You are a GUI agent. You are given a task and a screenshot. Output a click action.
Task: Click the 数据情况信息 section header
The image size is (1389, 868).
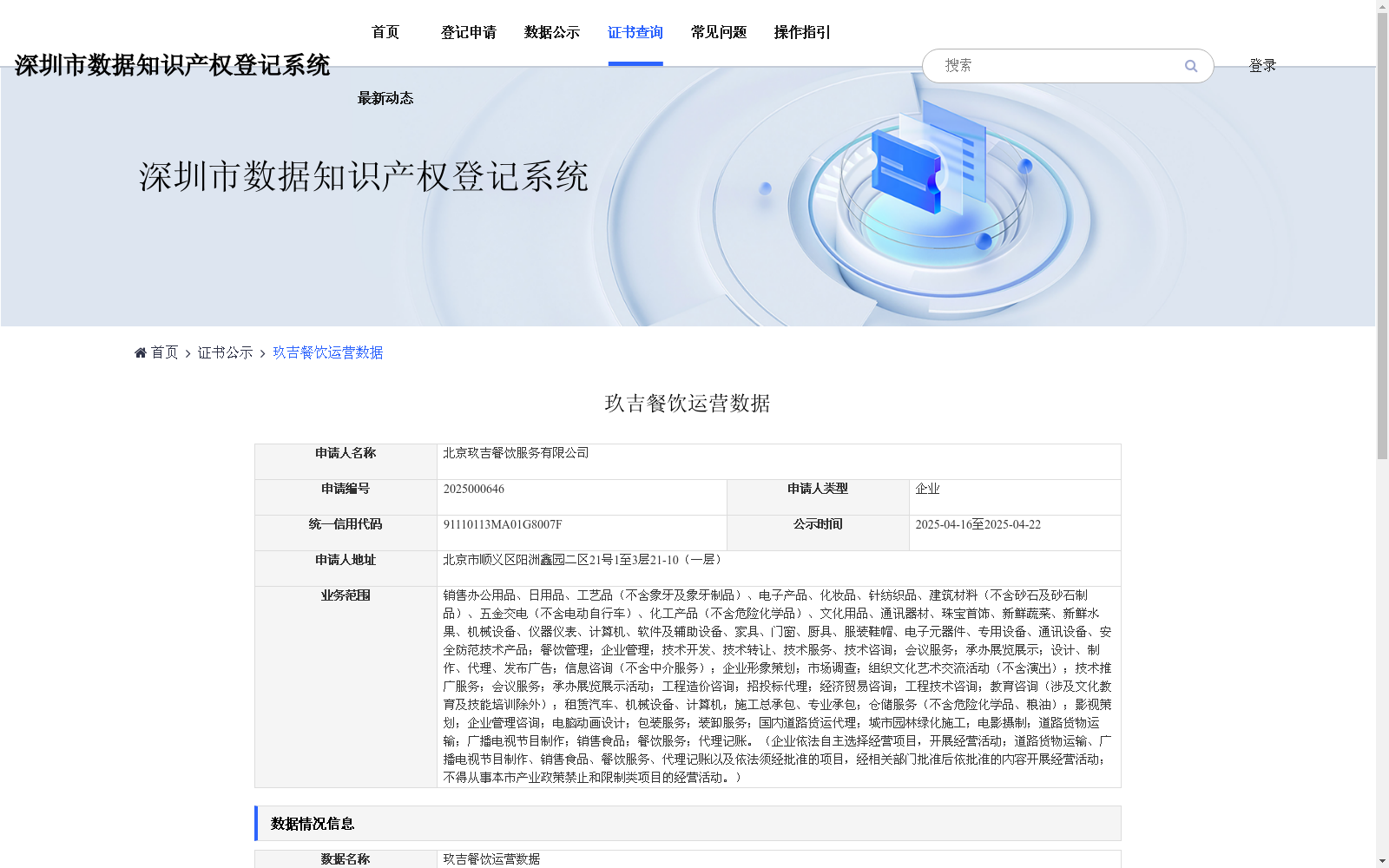(688, 824)
